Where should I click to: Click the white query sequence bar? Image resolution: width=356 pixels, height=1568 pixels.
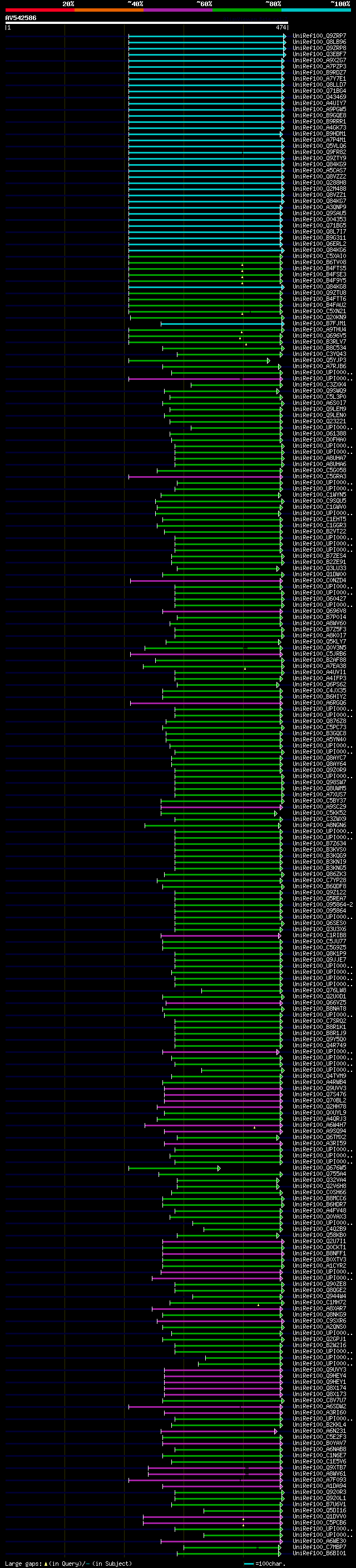point(147,23)
